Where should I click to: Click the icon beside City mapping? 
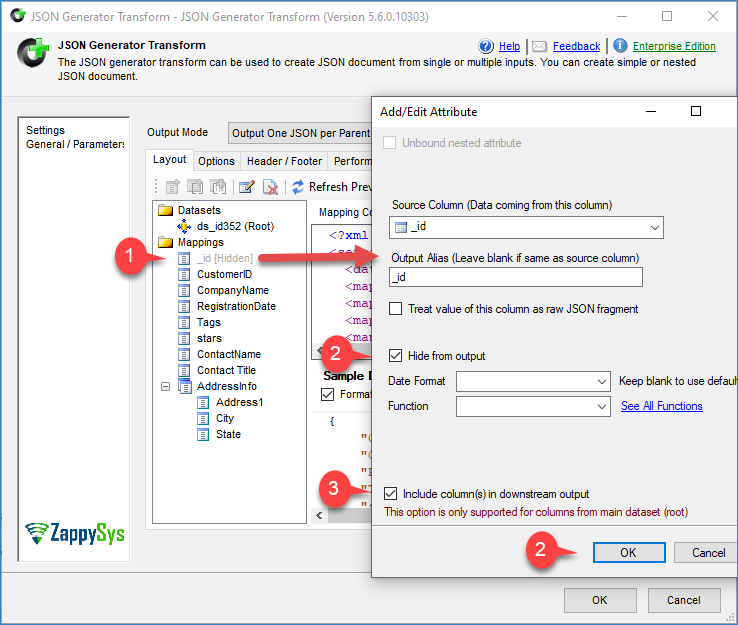pos(203,418)
